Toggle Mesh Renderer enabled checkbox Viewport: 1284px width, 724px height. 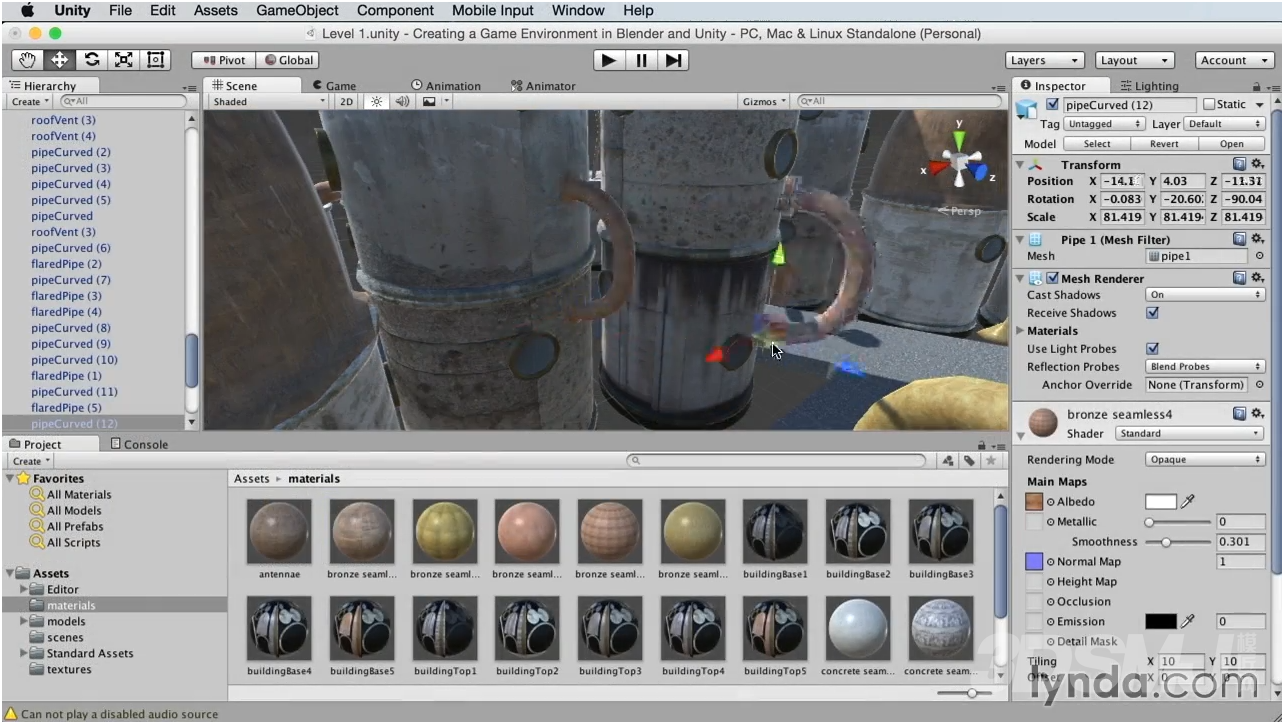[1052, 278]
